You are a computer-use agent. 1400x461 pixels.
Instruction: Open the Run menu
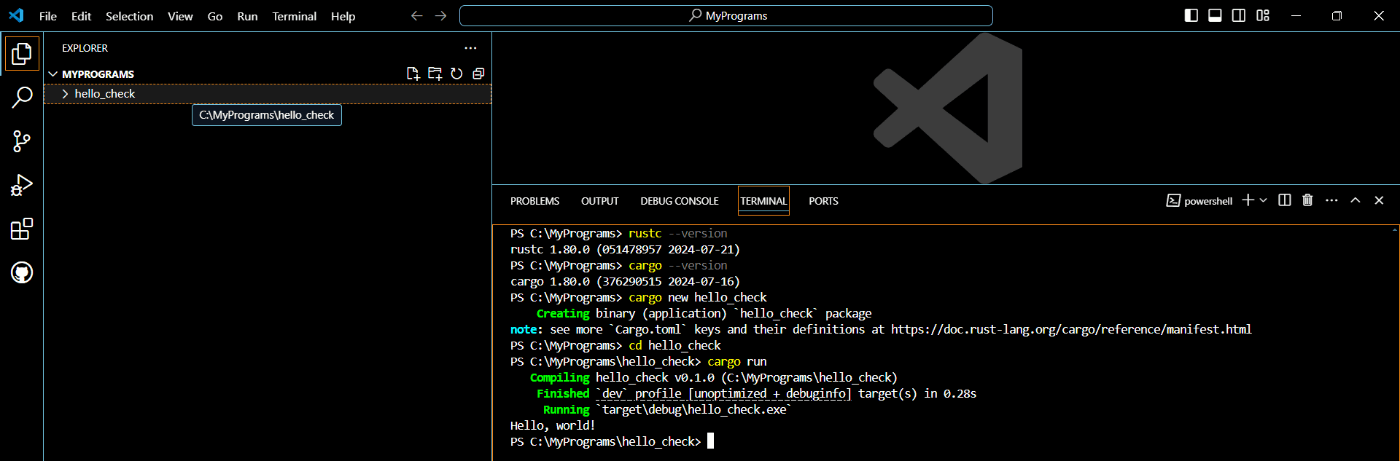[x=247, y=16]
